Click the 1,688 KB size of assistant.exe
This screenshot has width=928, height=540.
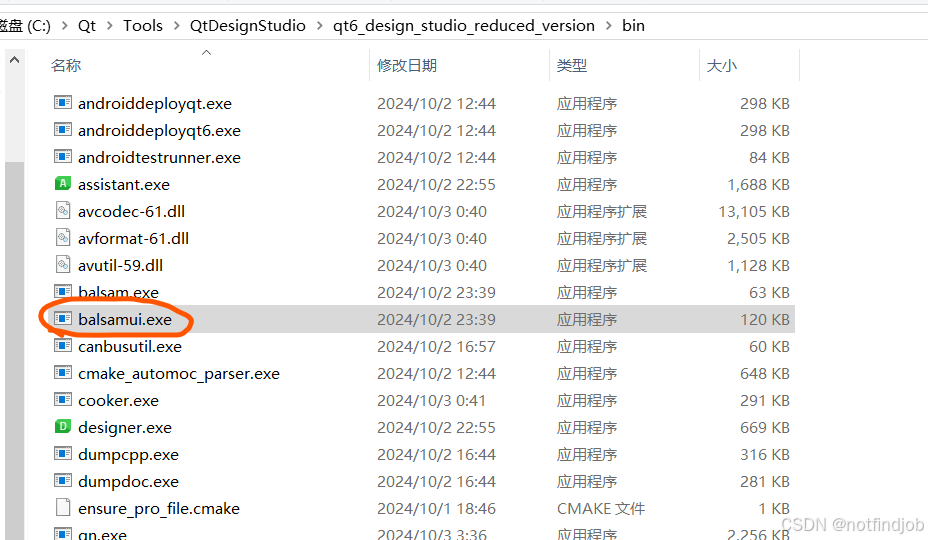tap(758, 185)
